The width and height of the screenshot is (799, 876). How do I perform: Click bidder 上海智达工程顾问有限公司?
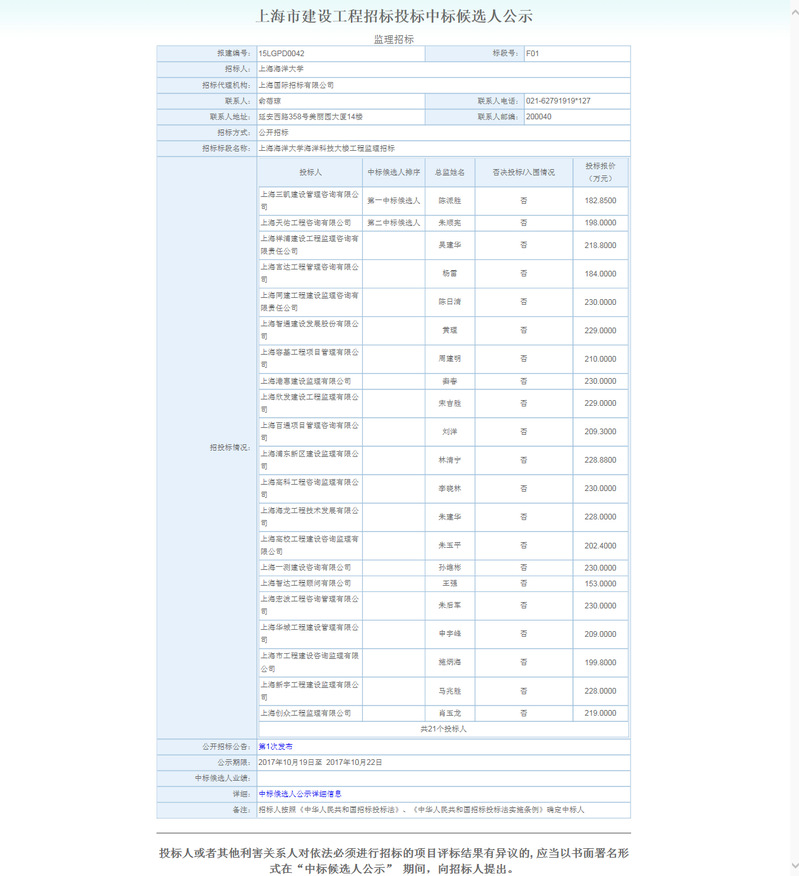click(306, 583)
